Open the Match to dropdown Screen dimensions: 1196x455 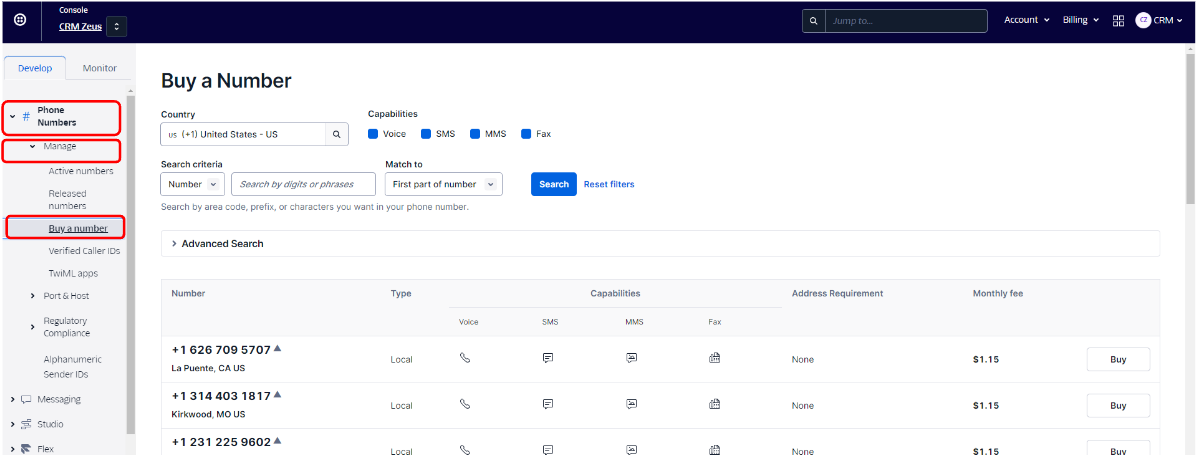(x=443, y=184)
